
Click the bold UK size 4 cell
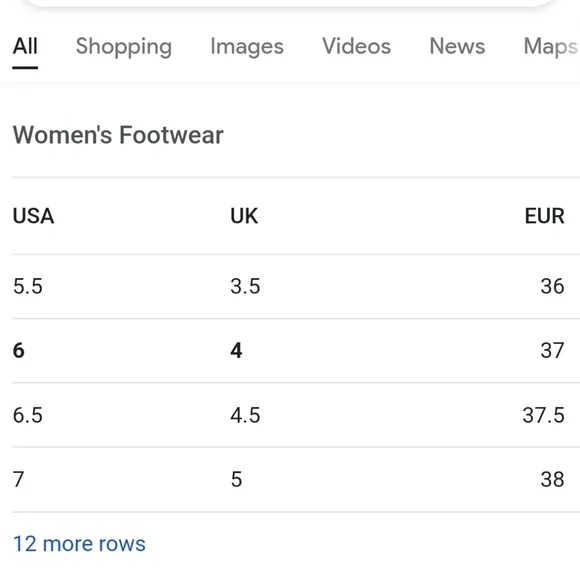pos(236,350)
